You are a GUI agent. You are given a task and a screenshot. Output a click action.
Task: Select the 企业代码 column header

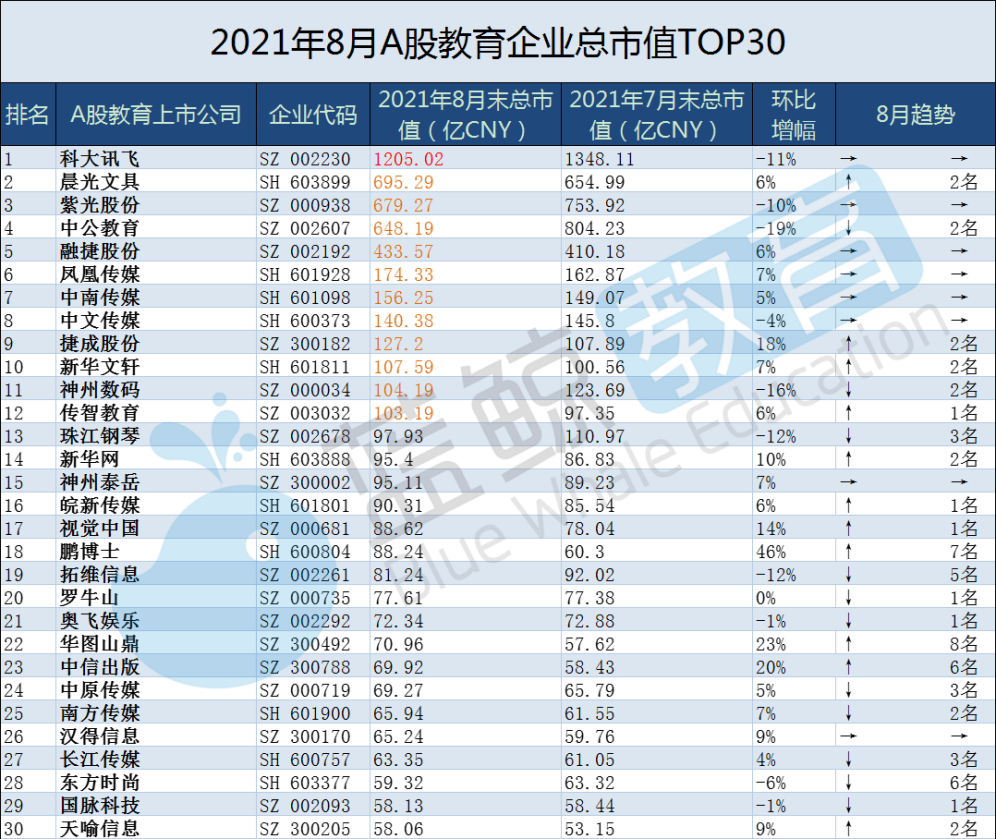coord(313,115)
